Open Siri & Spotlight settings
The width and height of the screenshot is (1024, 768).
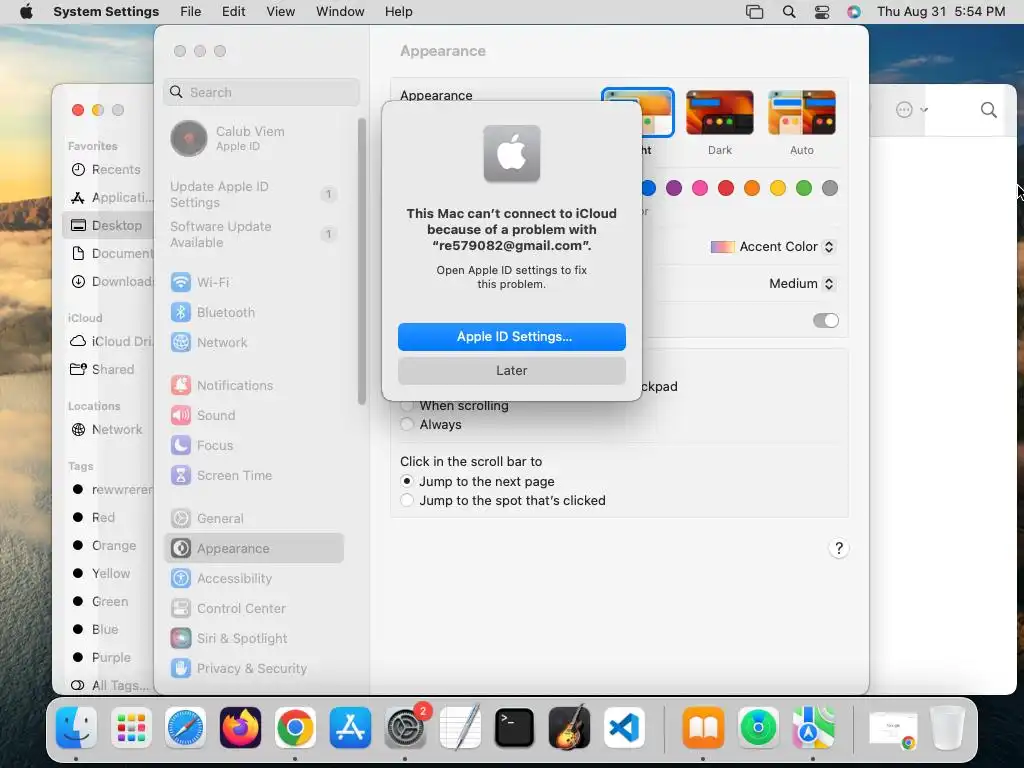coord(253,639)
